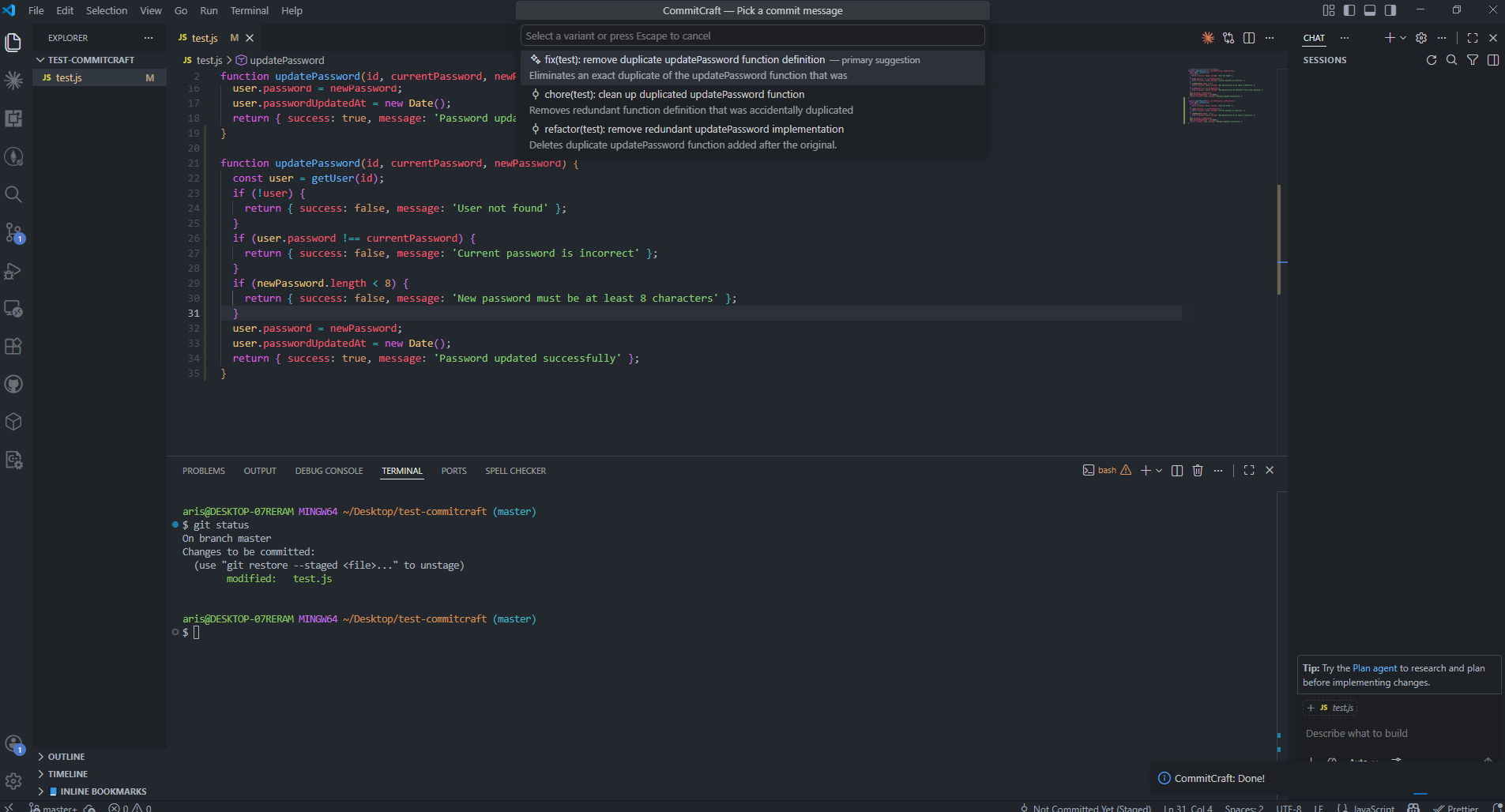The width and height of the screenshot is (1505, 812).
Task: Open Explorer Views and More Actions ellipsis
Action: coord(149,38)
